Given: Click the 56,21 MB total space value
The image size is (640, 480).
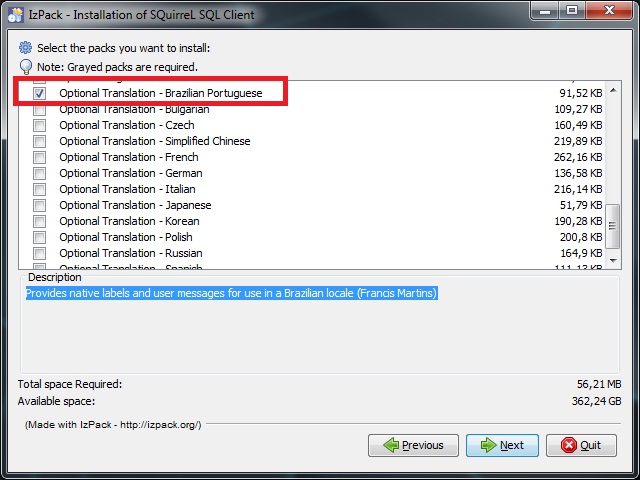Looking at the screenshot, I should [x=599, y=384].
